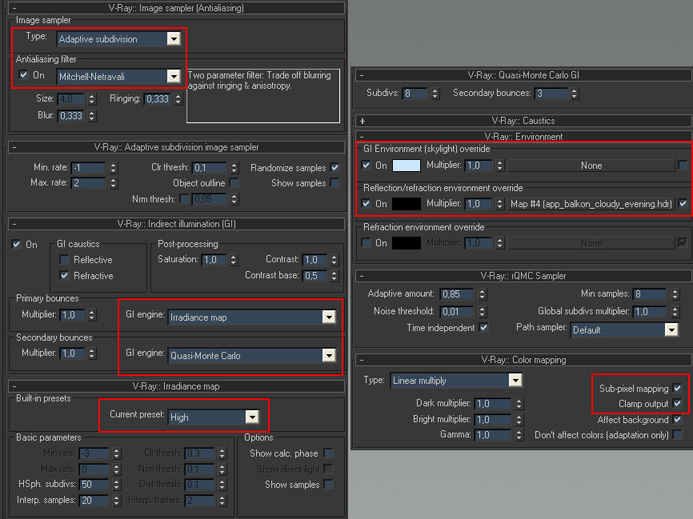693x519 pixels.
Task: Open the Irradiance map Current preset dropdown
Action: point(213,417)
